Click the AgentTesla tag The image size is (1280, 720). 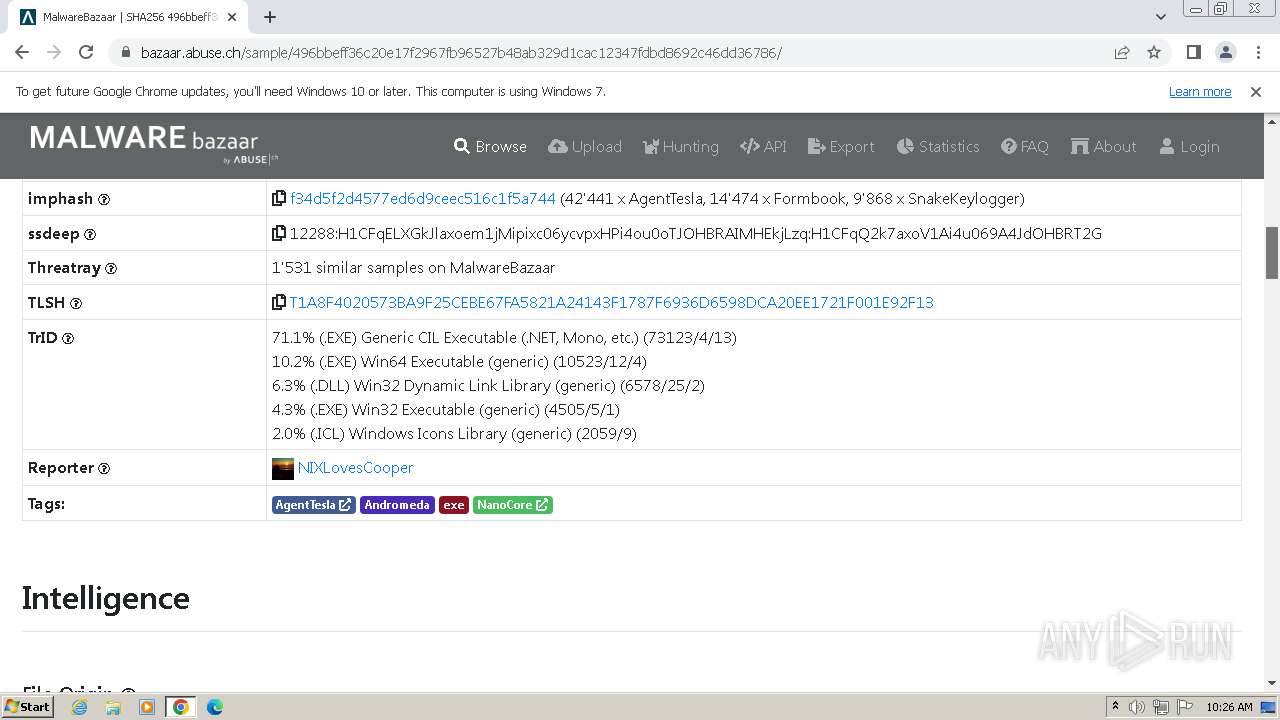coord(313,505)
